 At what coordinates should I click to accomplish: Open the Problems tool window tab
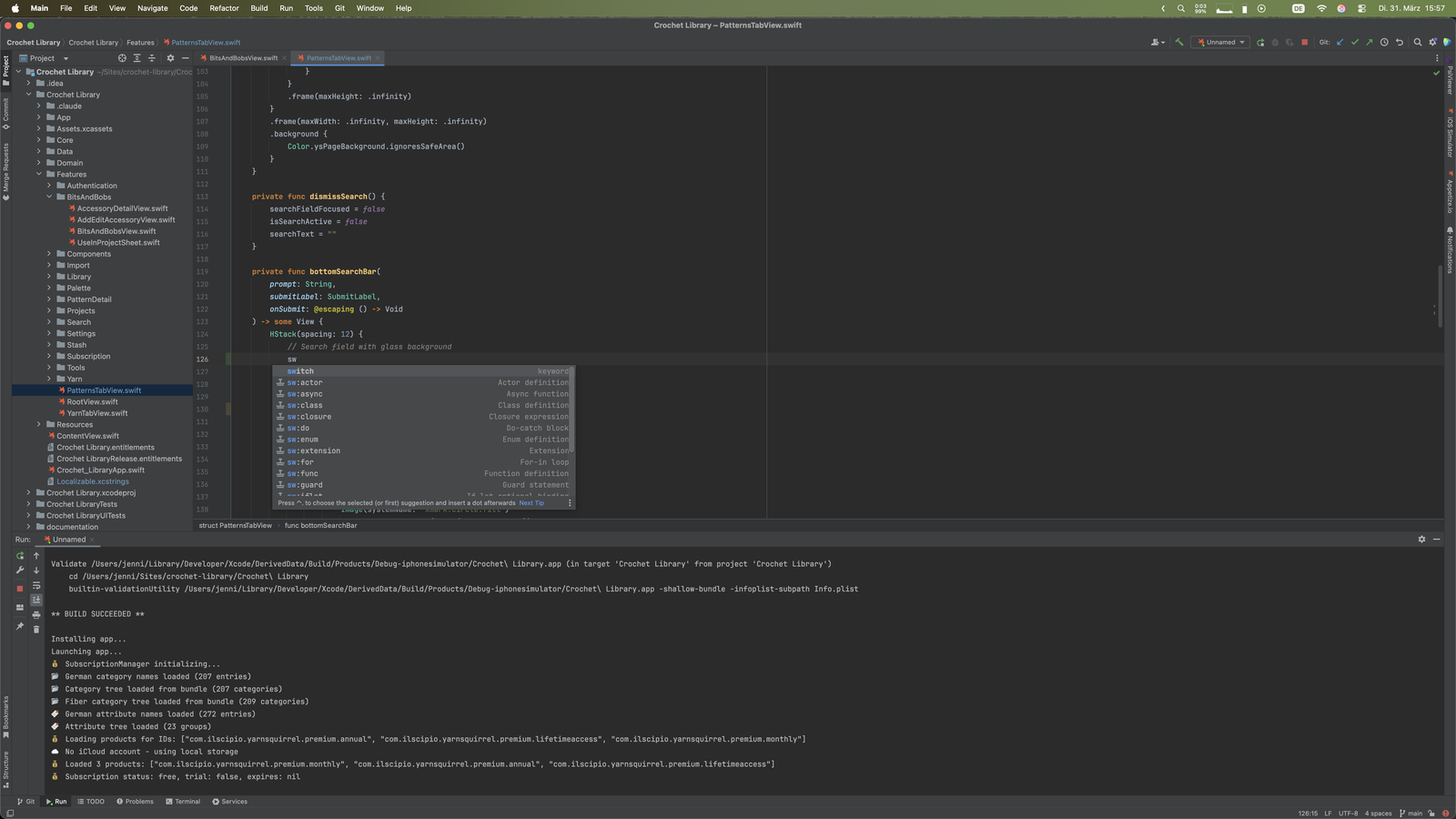tap(135, 802)
